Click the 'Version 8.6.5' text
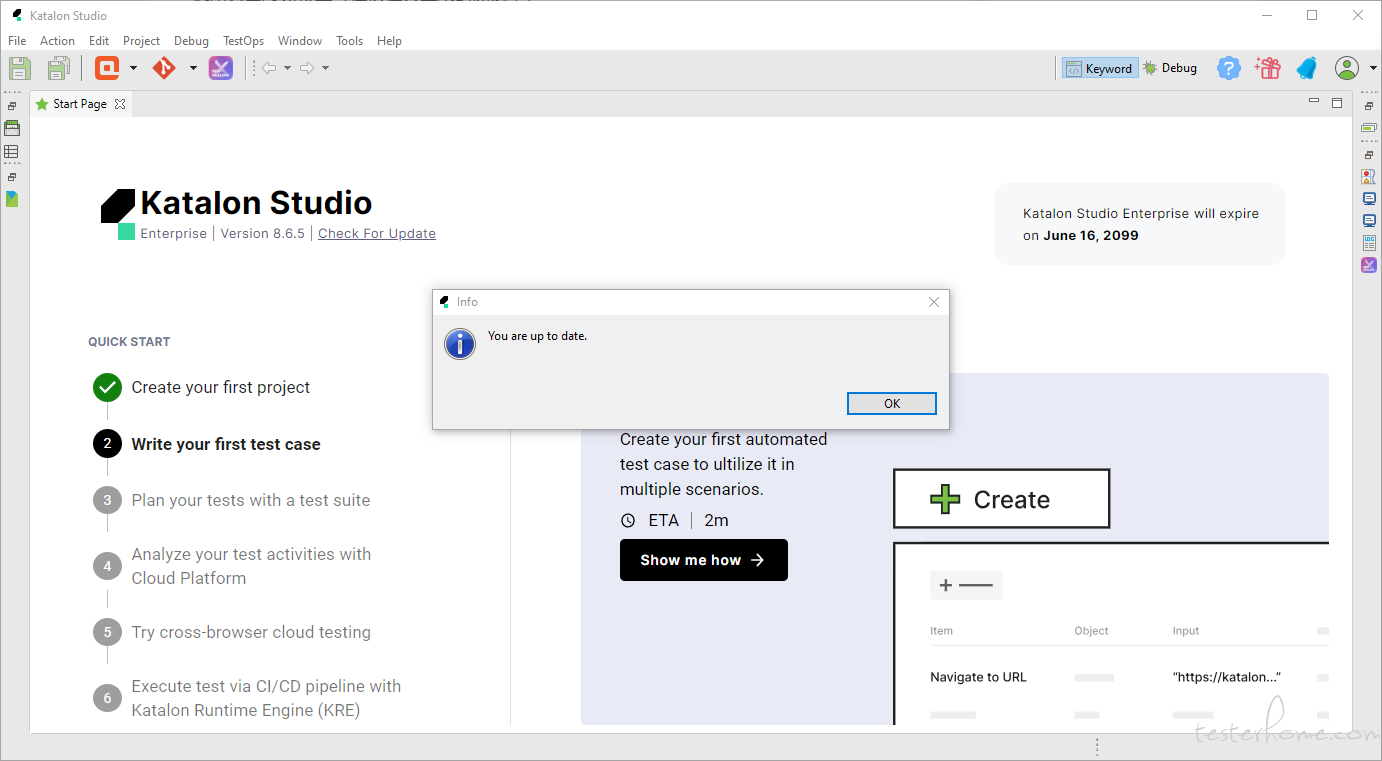The width and height of the screenshot is (1382, 761). pyautogui.click(x=262, y=233)
